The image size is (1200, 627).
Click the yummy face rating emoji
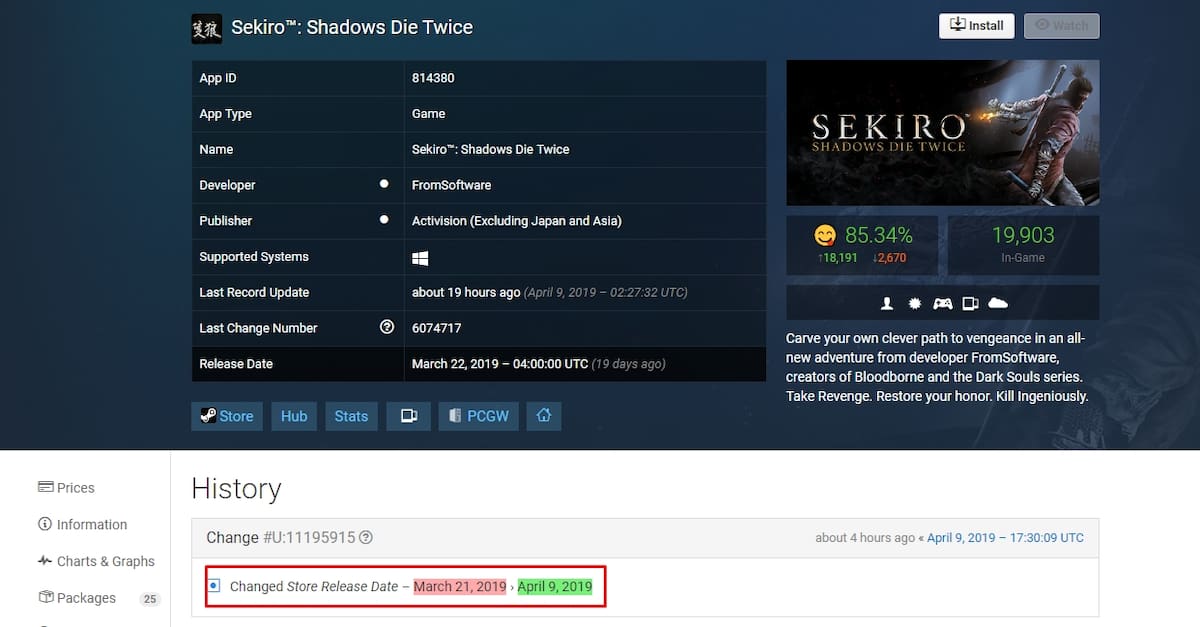[x=825, y=236]
